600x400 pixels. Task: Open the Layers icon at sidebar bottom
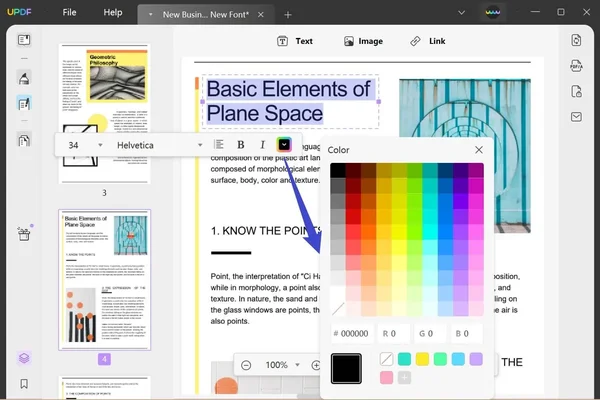[24, 358]
